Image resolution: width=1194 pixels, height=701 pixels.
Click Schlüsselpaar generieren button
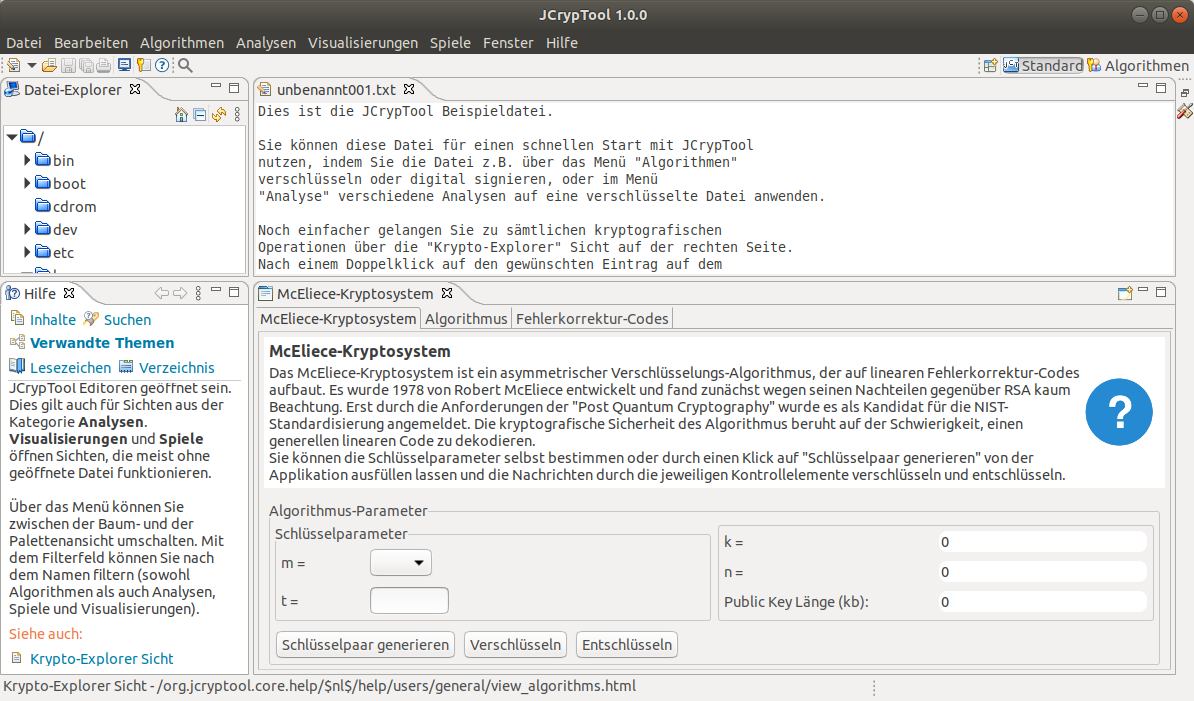click(366, 645)
